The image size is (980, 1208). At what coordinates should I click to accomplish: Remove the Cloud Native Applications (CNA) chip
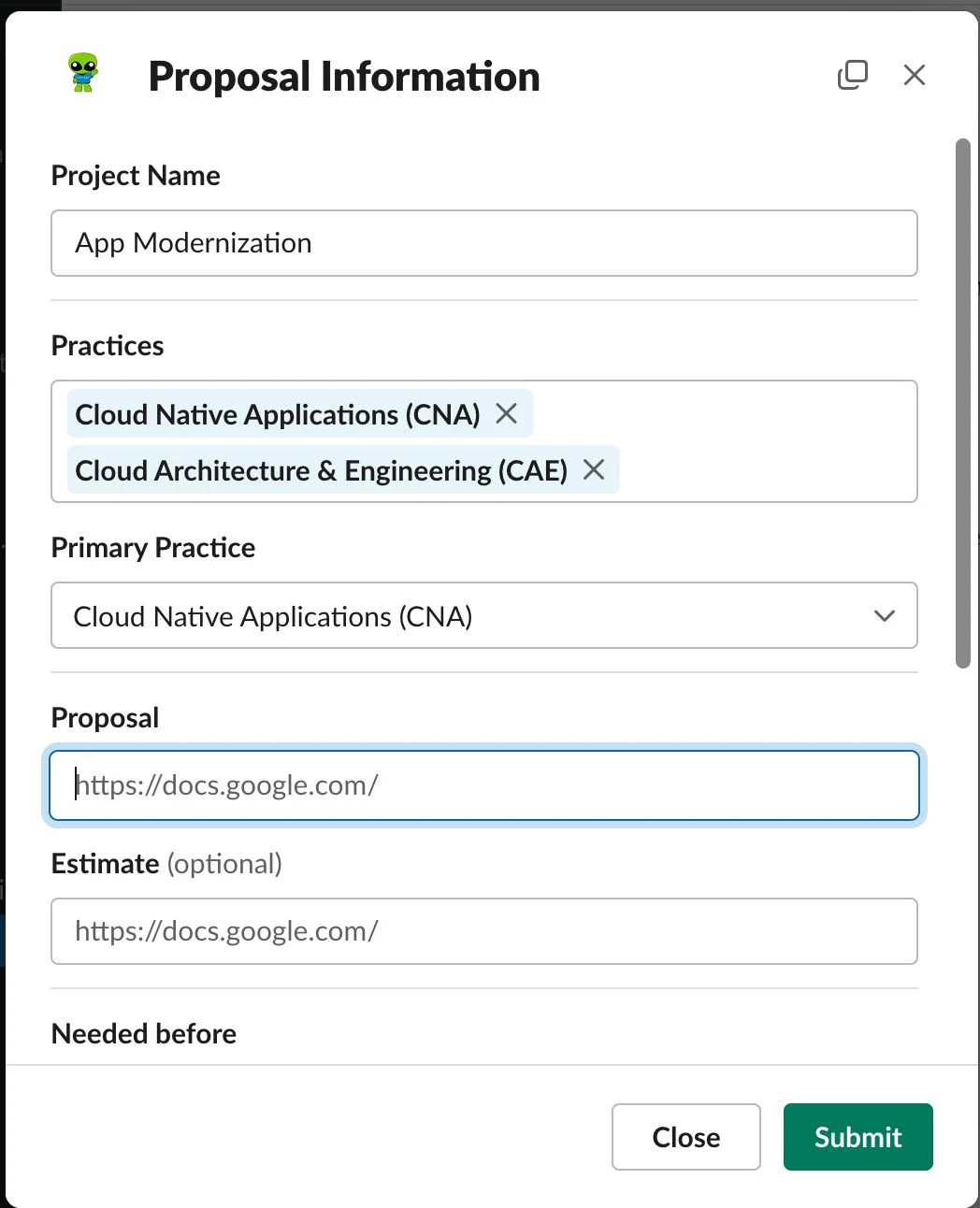coord(506,413)
